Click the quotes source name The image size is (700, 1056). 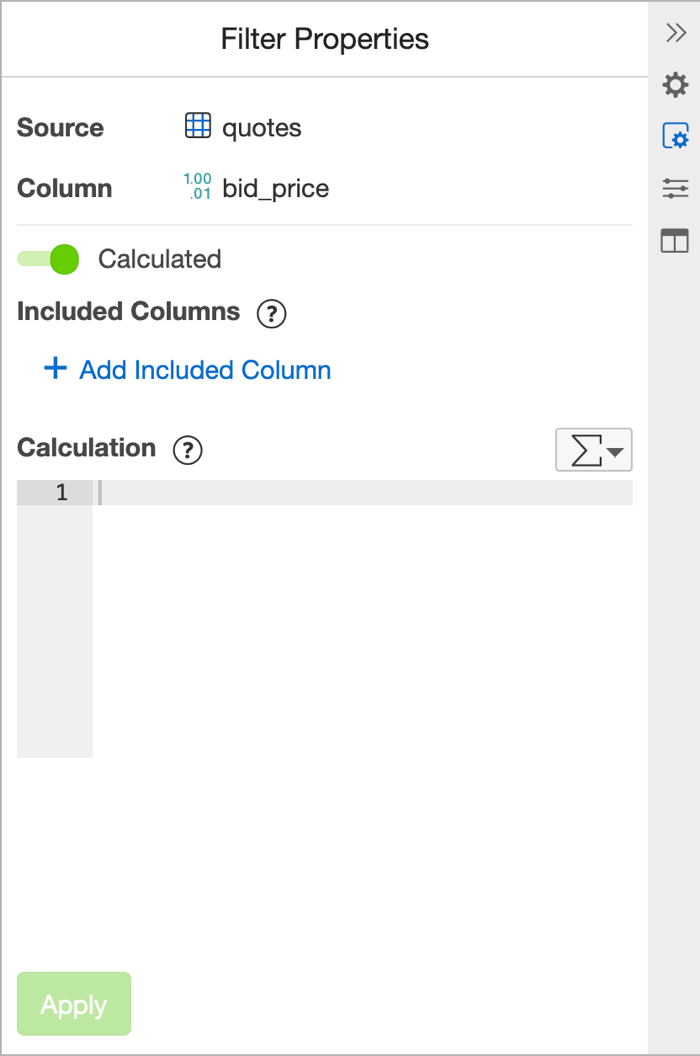(262, 128)
